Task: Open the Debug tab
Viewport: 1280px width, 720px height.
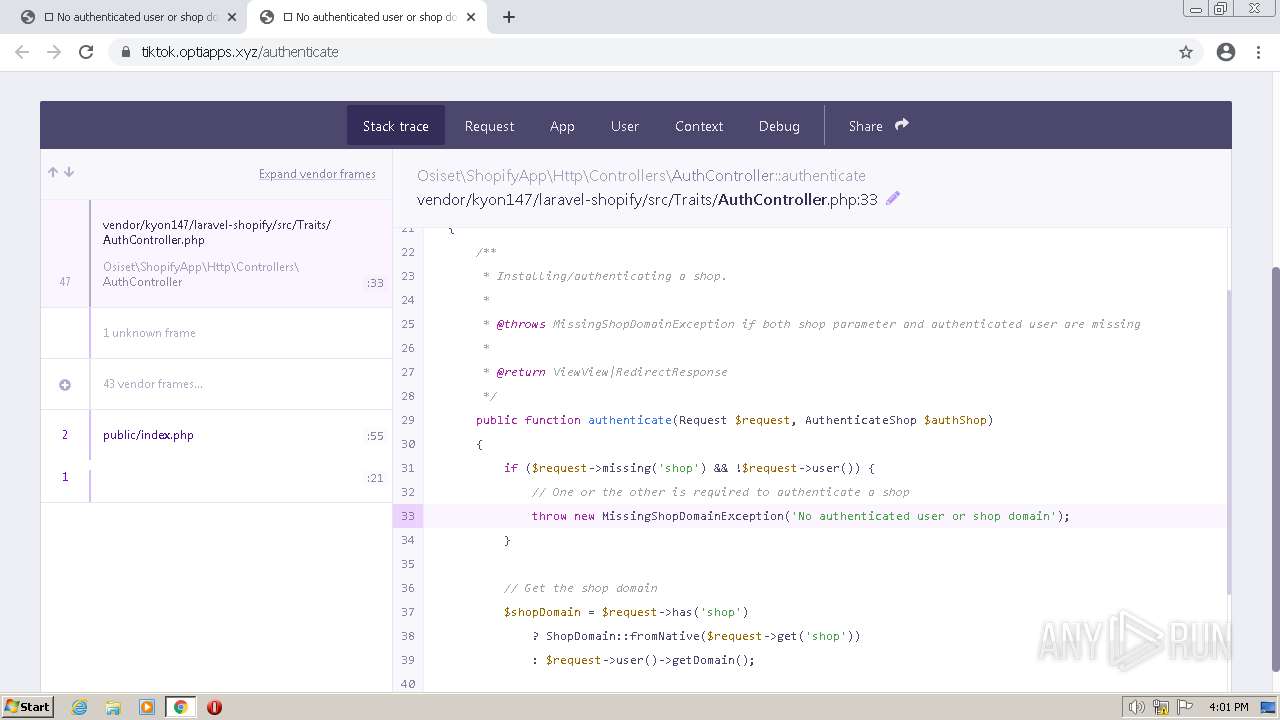Action: 779,126
